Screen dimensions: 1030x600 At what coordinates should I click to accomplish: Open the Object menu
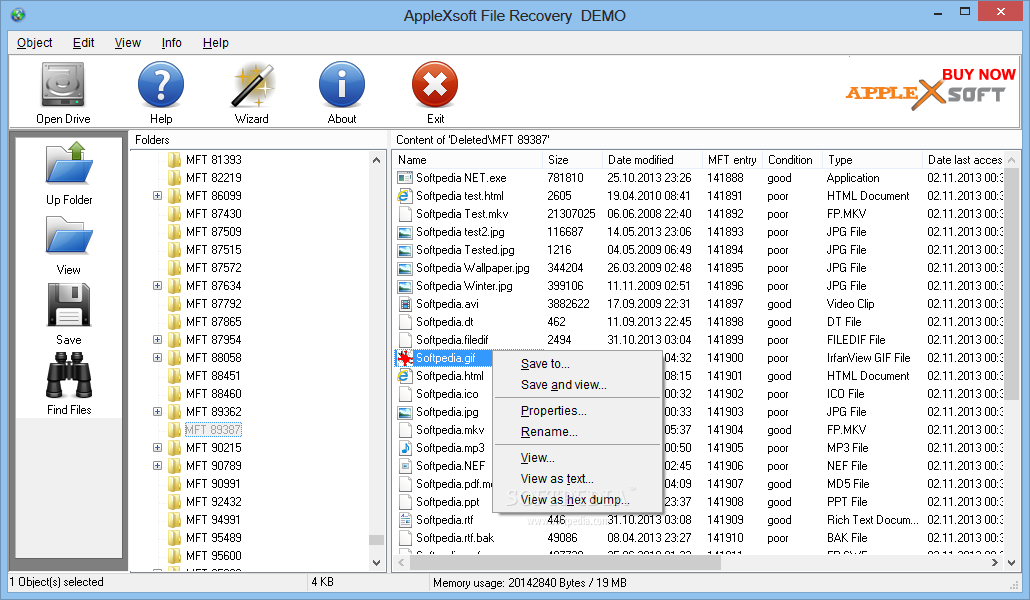coord(35,43)
